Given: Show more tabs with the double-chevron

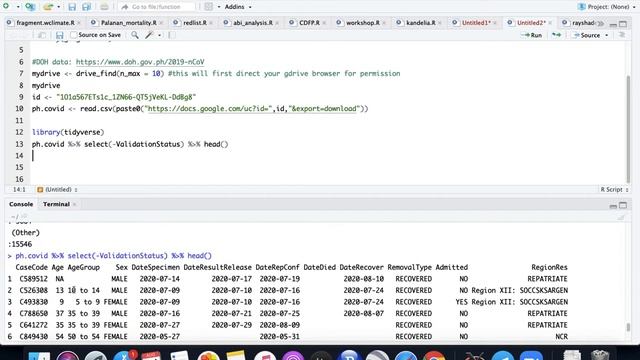Looking at the screenshot, I should pyautogui.click(x=600, y=23).
